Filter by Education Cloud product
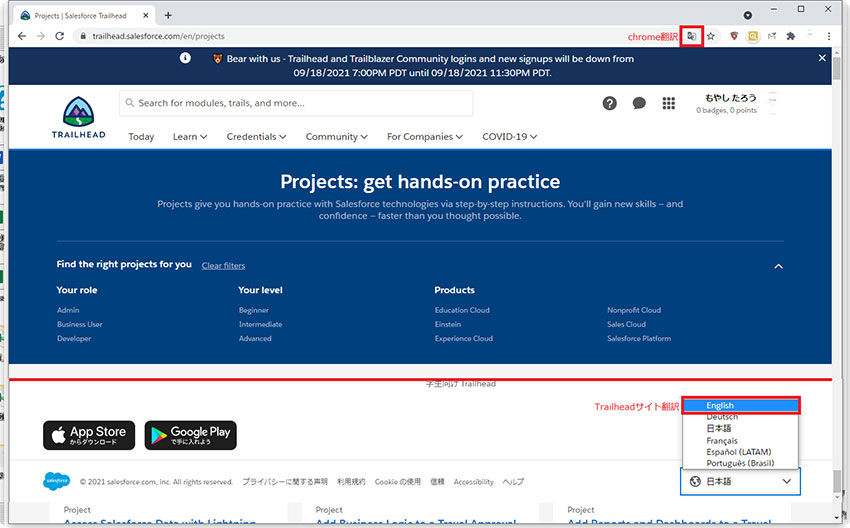850x528 pixels. [462, 310]
